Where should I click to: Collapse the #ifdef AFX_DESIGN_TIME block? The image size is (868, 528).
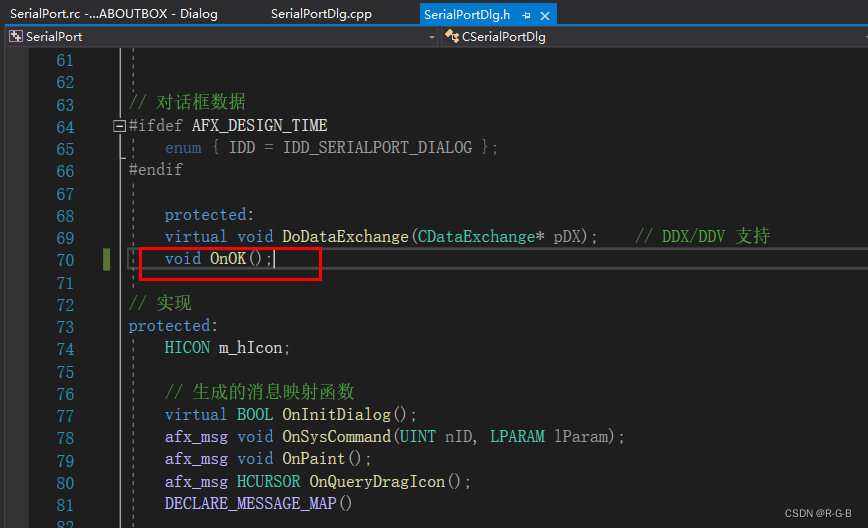119,126
